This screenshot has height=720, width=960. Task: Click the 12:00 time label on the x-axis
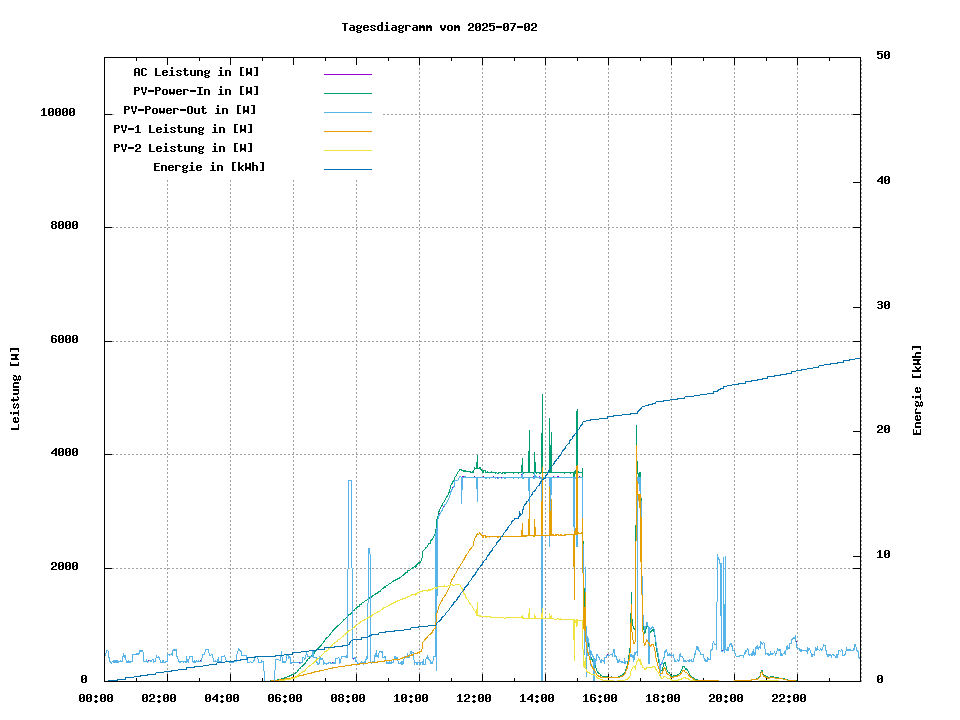pos(474,698)
